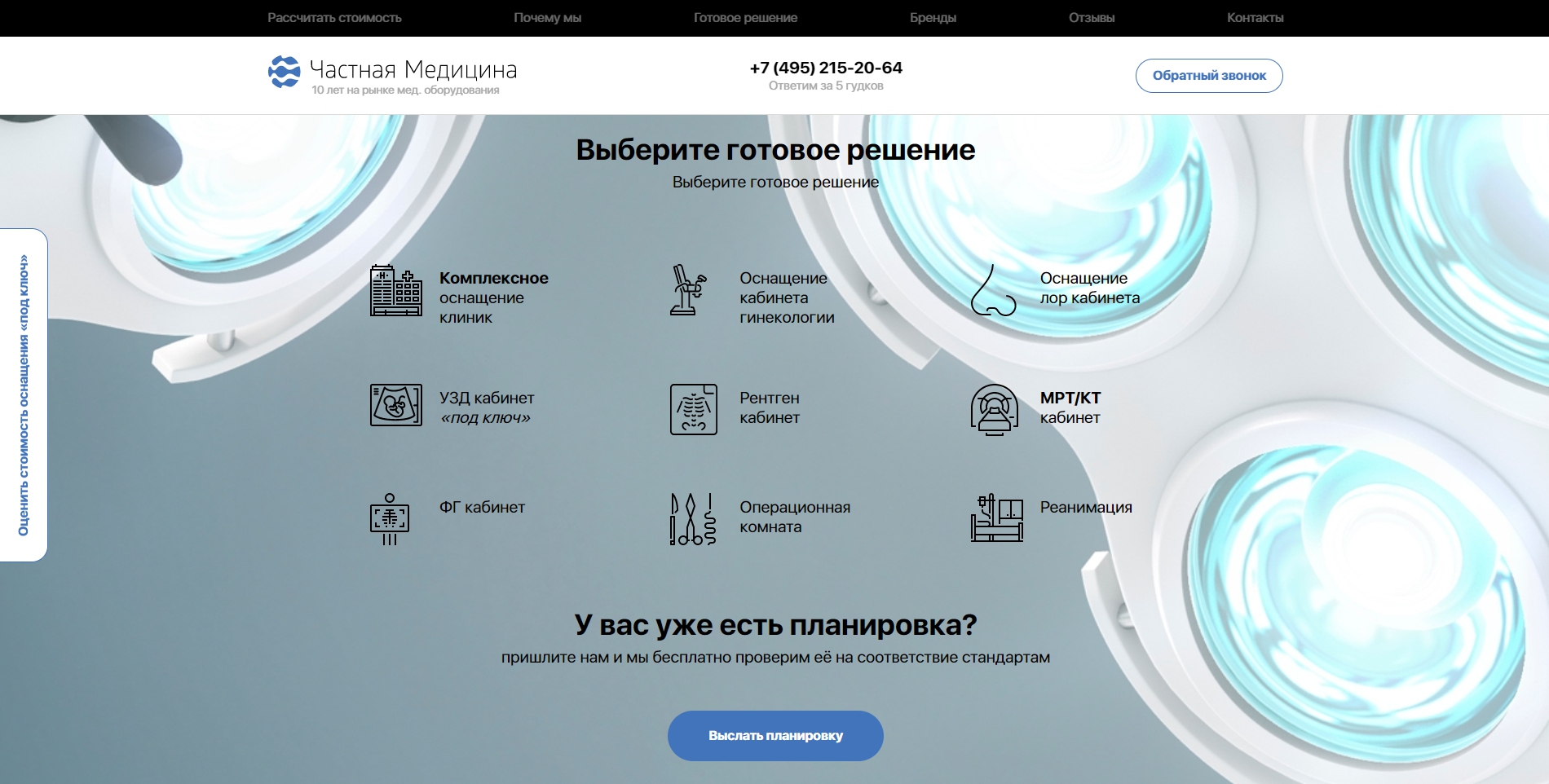
Task: Open side tab Оценить стоимость оснащения под ключ
Action: click(24, 395)
